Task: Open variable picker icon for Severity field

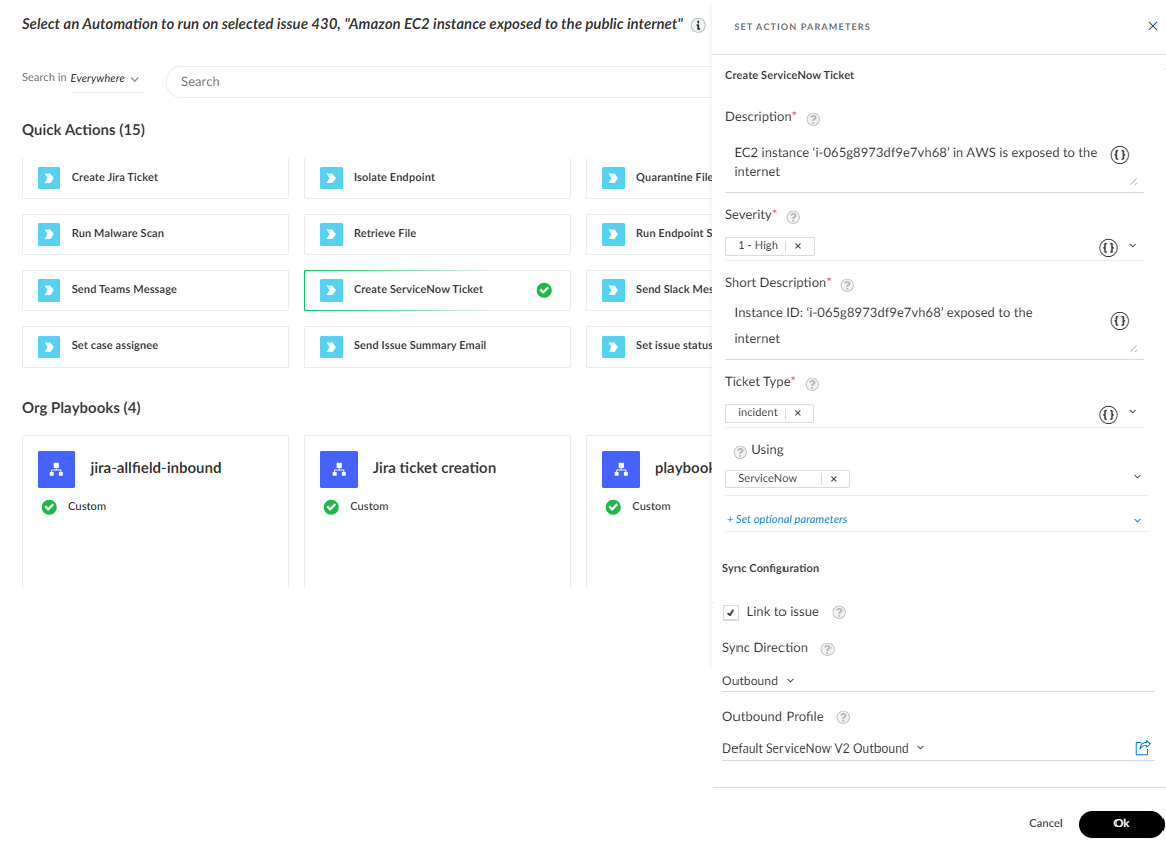Action: click(1108, 248)
